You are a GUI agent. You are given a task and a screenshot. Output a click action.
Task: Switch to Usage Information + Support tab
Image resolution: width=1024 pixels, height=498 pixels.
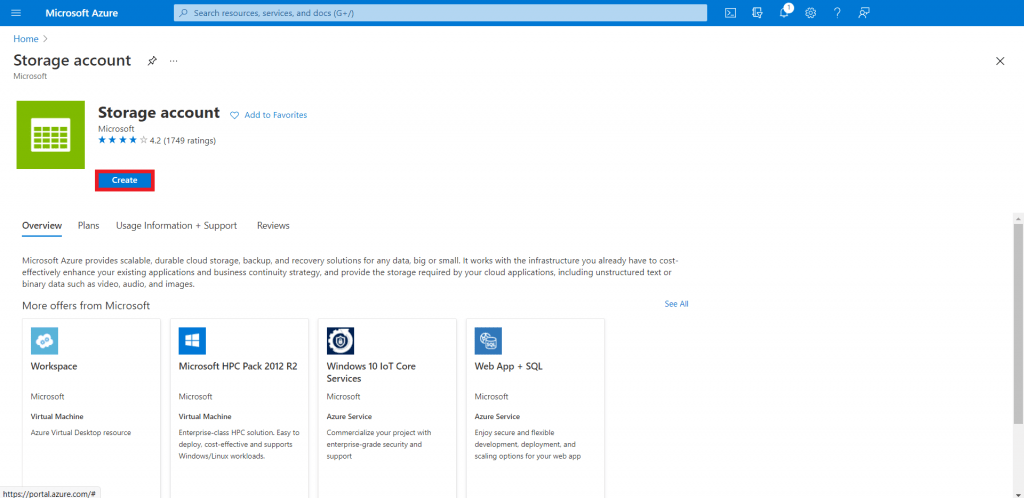pyautogui.click(x=176, y=226)
